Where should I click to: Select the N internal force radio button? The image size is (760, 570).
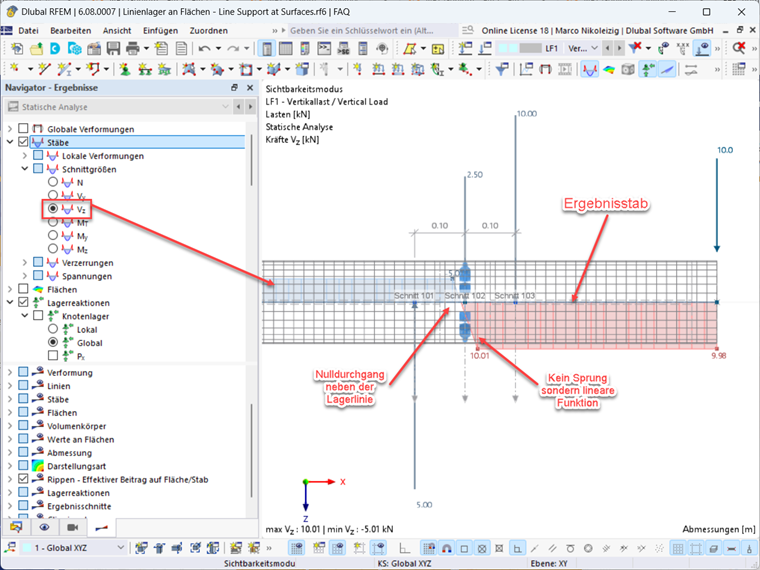click(x=53, y=182)
